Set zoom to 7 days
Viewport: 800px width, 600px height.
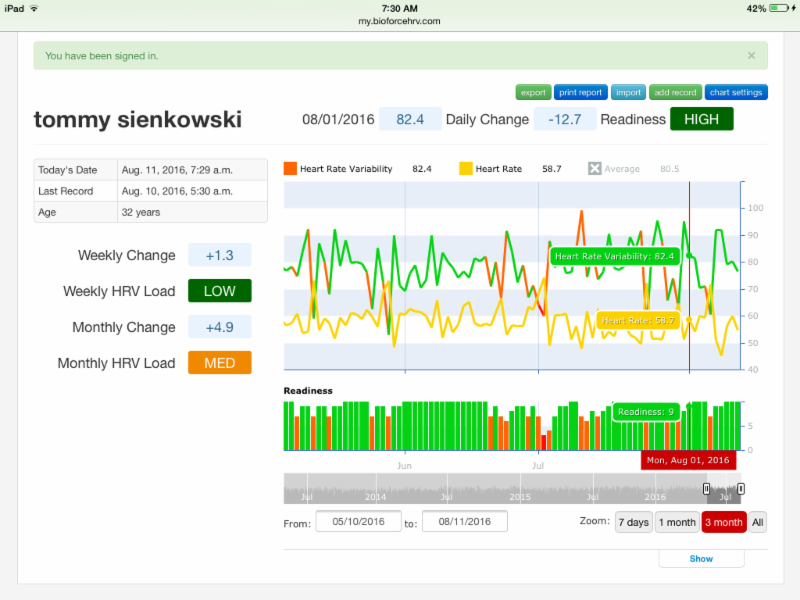[632, 522]
